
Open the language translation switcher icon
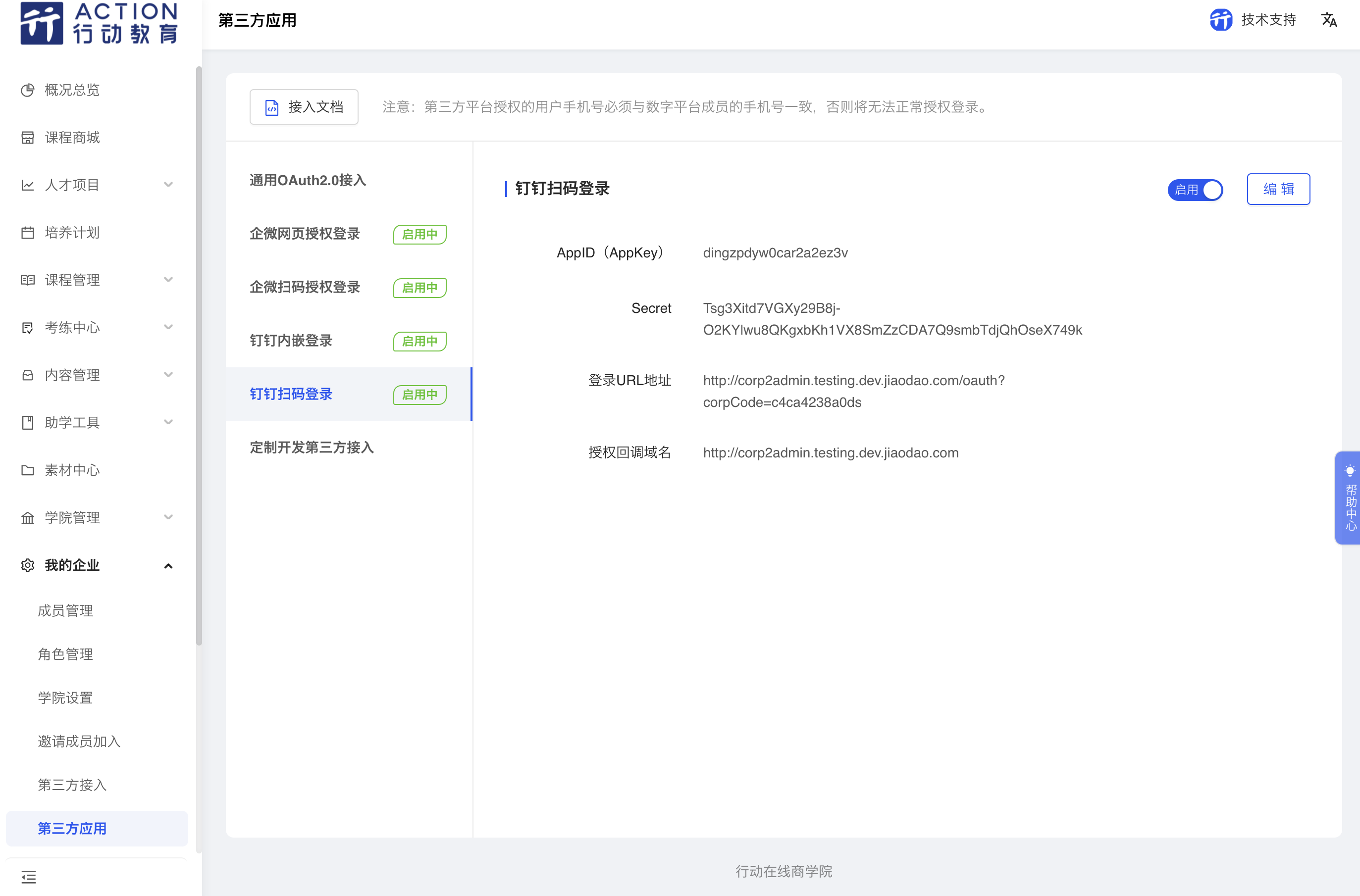tap(1329, 20)
